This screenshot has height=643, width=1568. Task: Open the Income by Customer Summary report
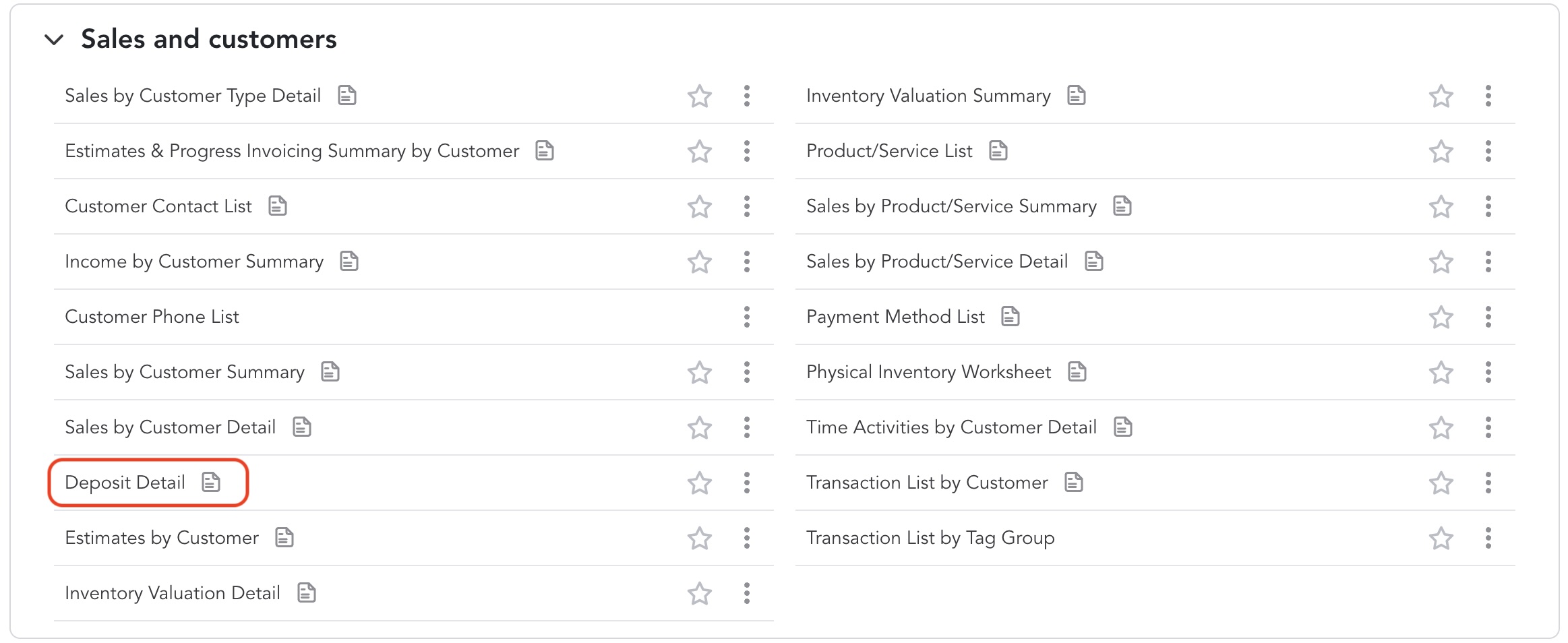[x=194, y=262]
